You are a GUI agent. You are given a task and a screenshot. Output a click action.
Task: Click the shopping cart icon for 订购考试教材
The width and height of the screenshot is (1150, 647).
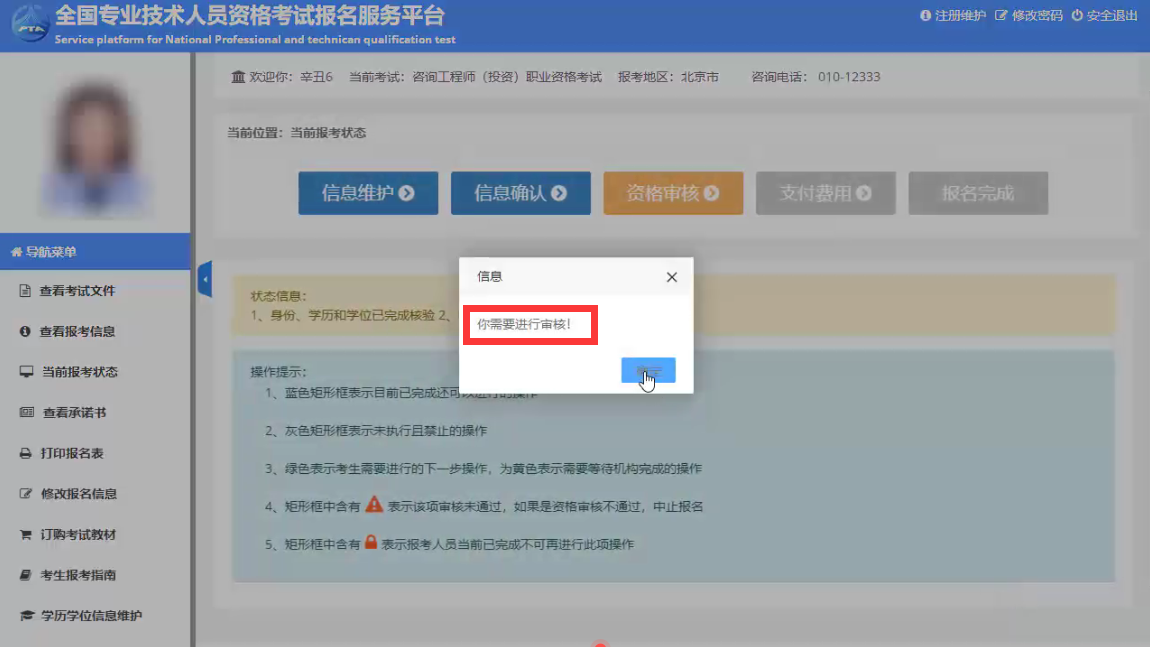(26, 535)
